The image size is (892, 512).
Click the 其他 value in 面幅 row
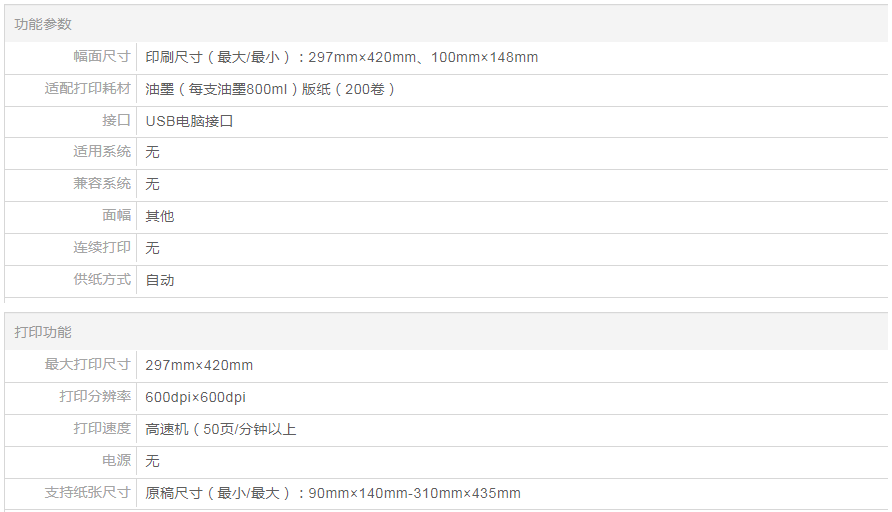(160, 216)
